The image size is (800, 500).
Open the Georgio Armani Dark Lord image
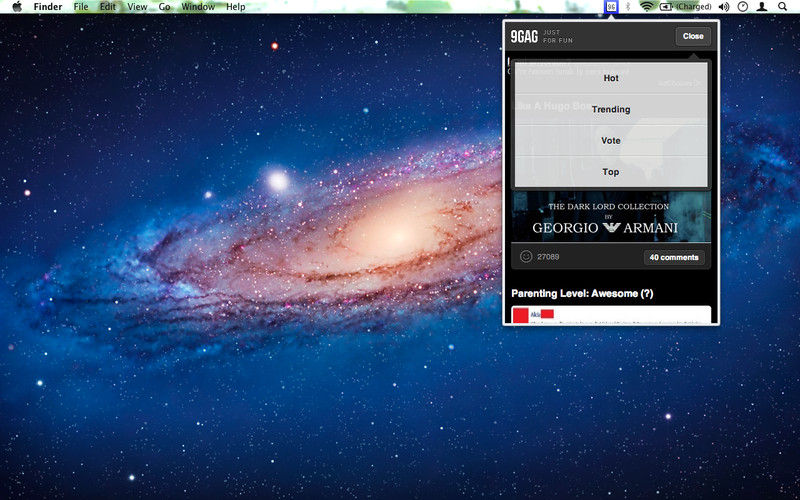pos(611,216)
